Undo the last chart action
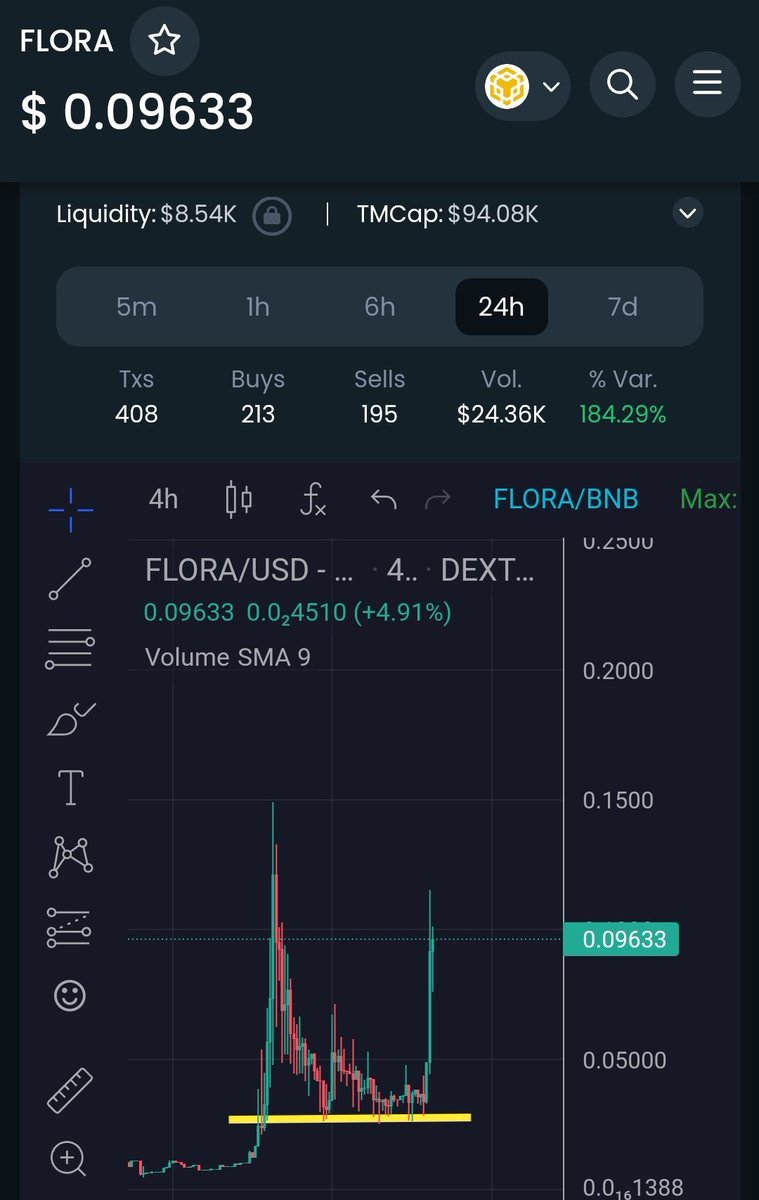Image resolution: width=759 pixels, height=1200 pixels. coord(383,499)
